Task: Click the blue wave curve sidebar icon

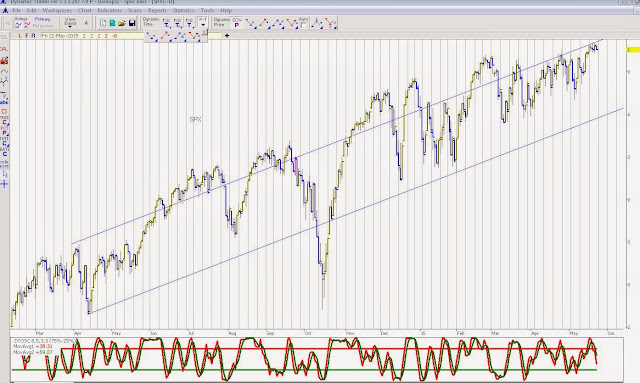Action: (4, 71)
